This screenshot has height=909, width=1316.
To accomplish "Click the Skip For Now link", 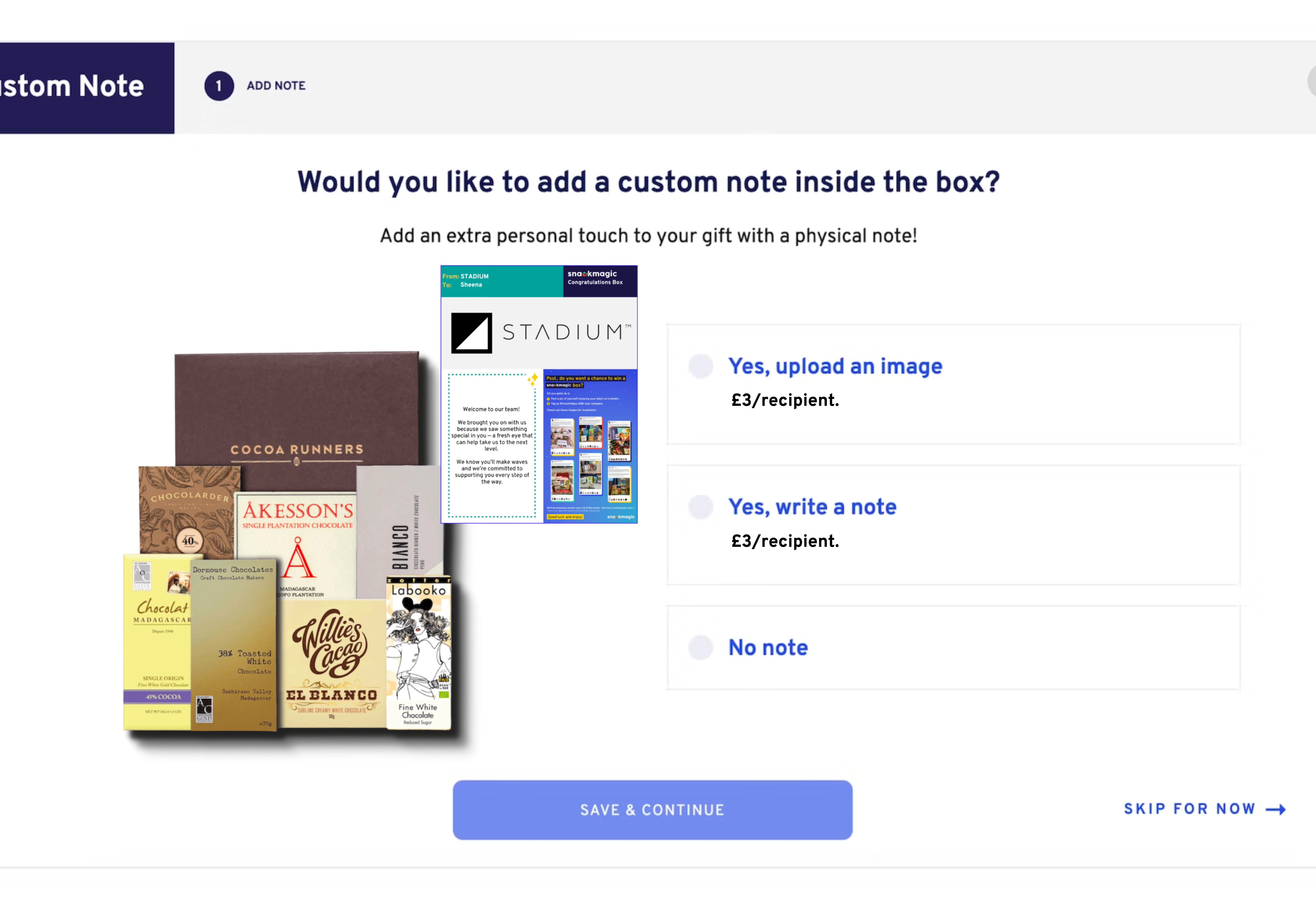I will 1189,809.
